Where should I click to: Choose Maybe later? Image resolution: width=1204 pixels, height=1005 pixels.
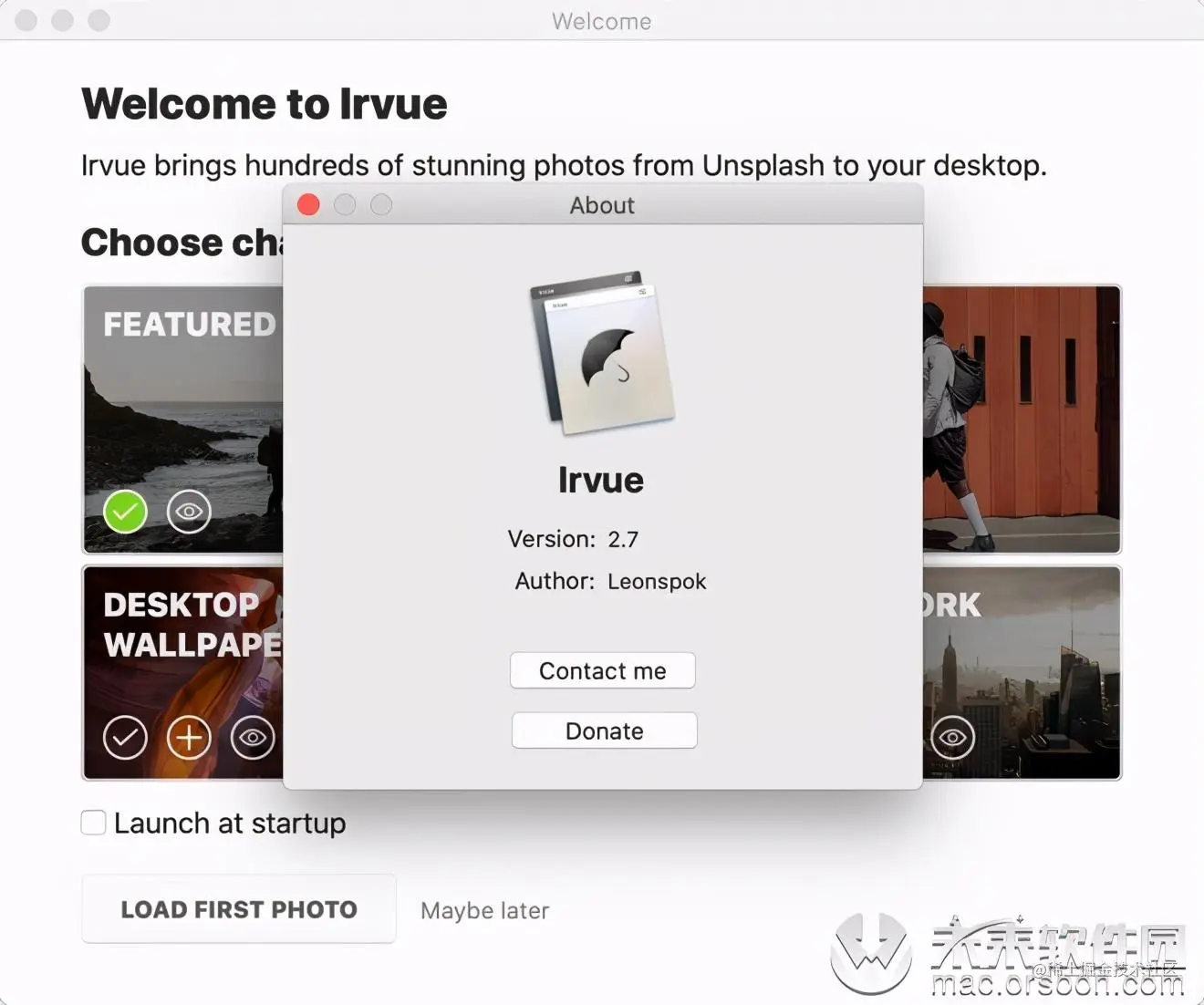coord(484,911)
